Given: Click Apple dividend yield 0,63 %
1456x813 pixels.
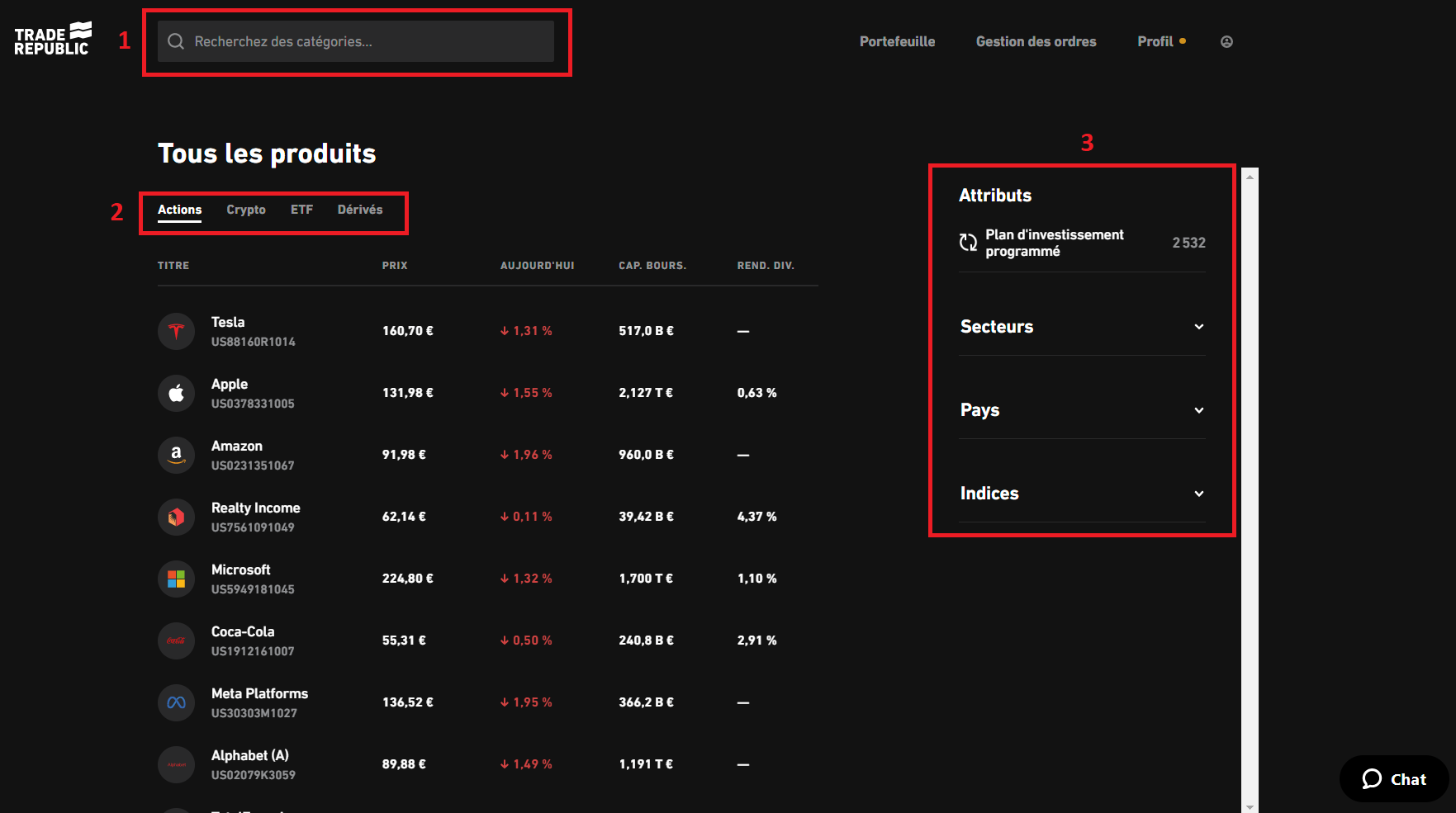Looking at the screenshot, I should 756,393.
